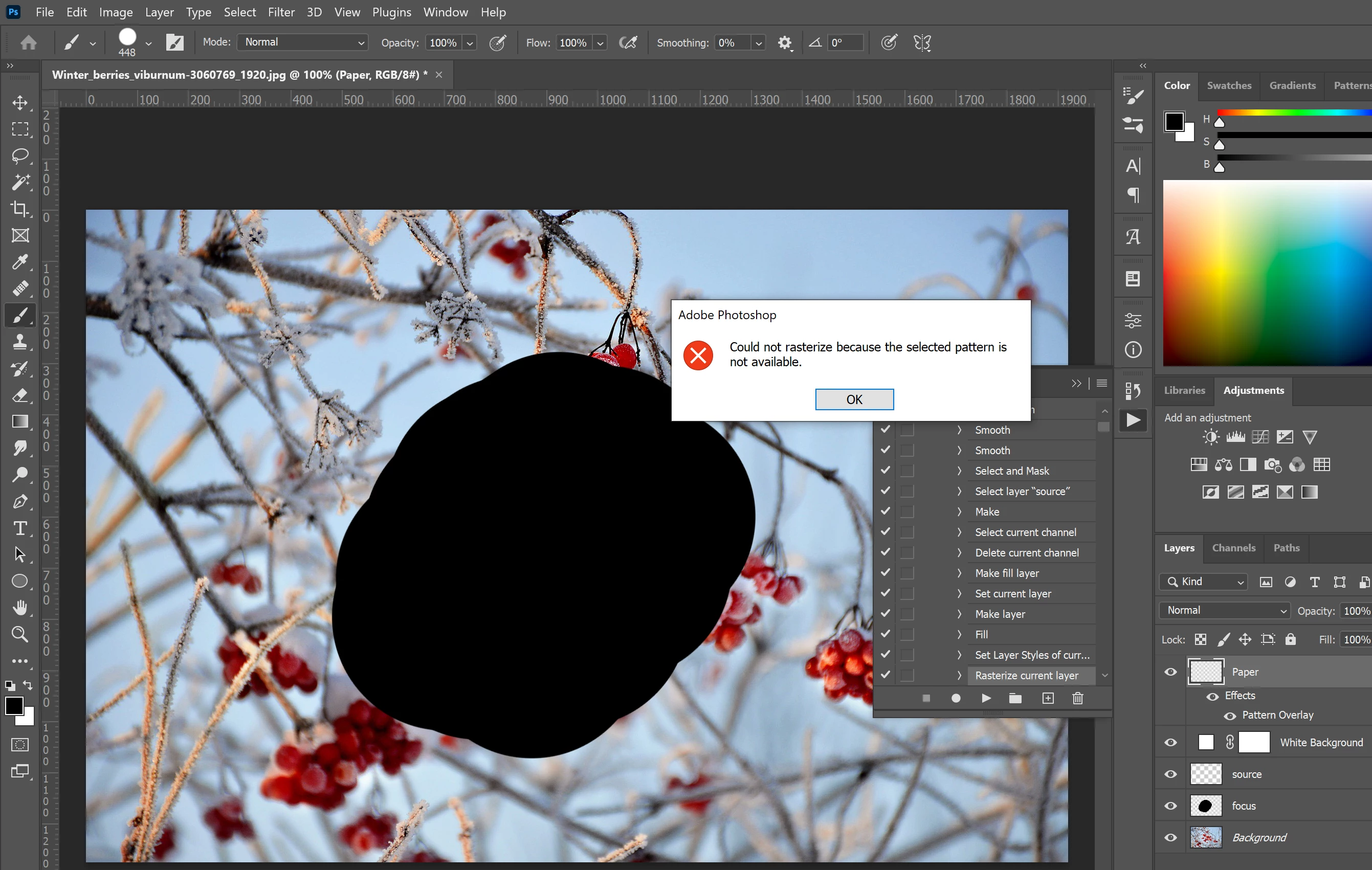Select the Eyedropper tool
Screen dimensions: 1372x870
coord(20,262)
